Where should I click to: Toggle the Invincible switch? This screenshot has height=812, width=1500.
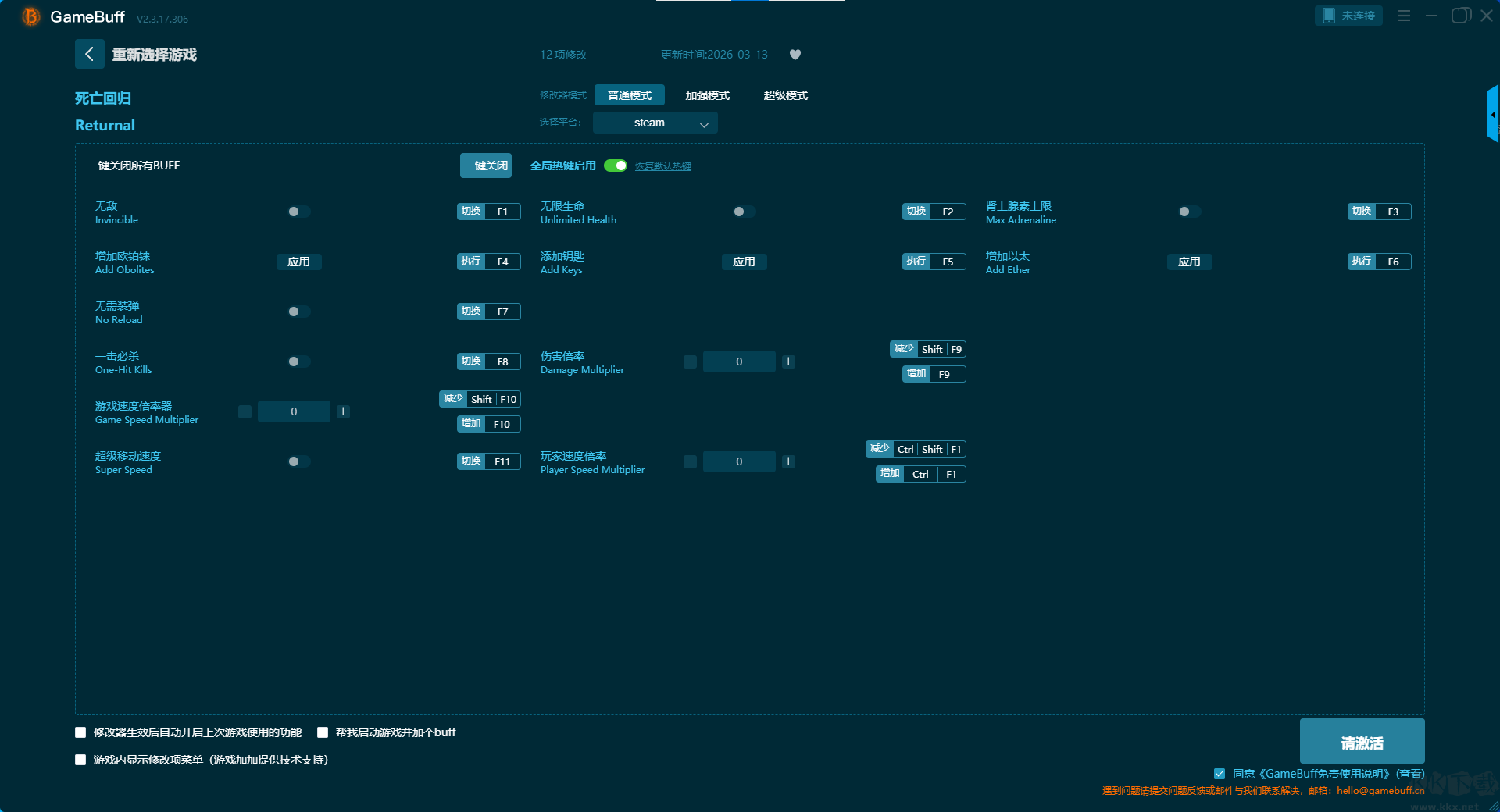(298, 212)
